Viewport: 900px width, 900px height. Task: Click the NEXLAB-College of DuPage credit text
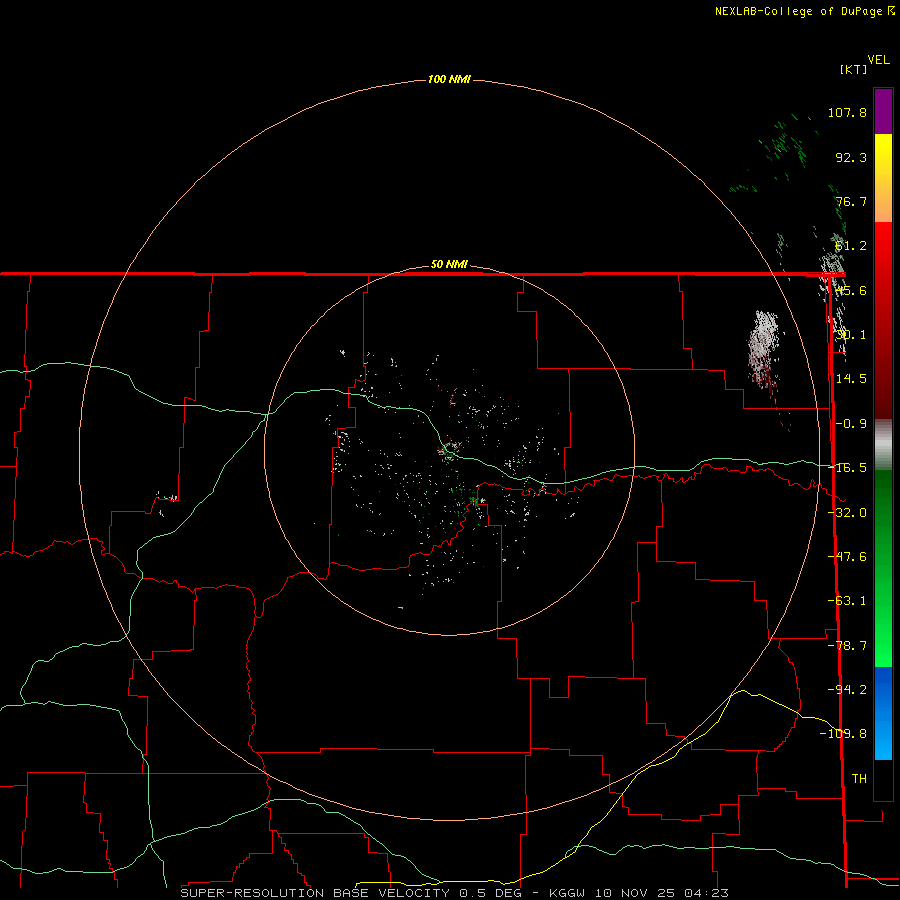pyautogui.click(x=798, y=11)
